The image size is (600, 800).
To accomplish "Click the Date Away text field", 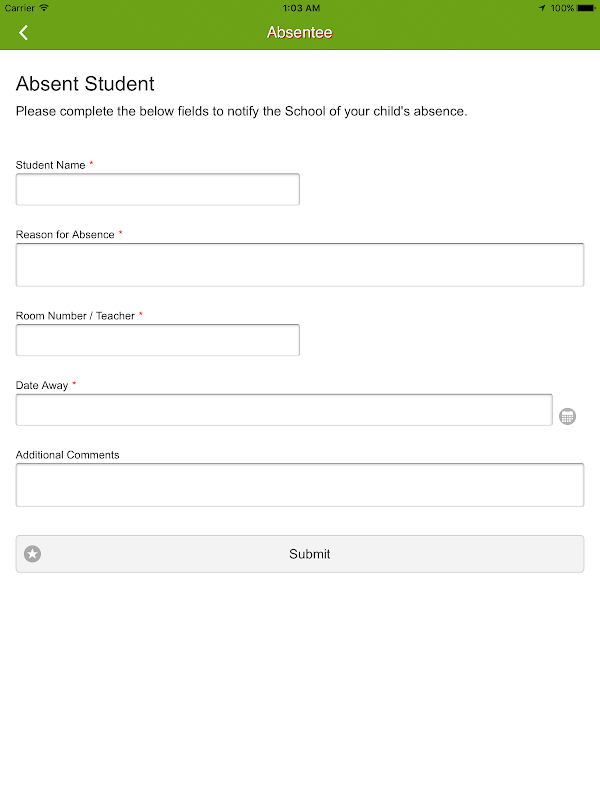I will [284, 410].
